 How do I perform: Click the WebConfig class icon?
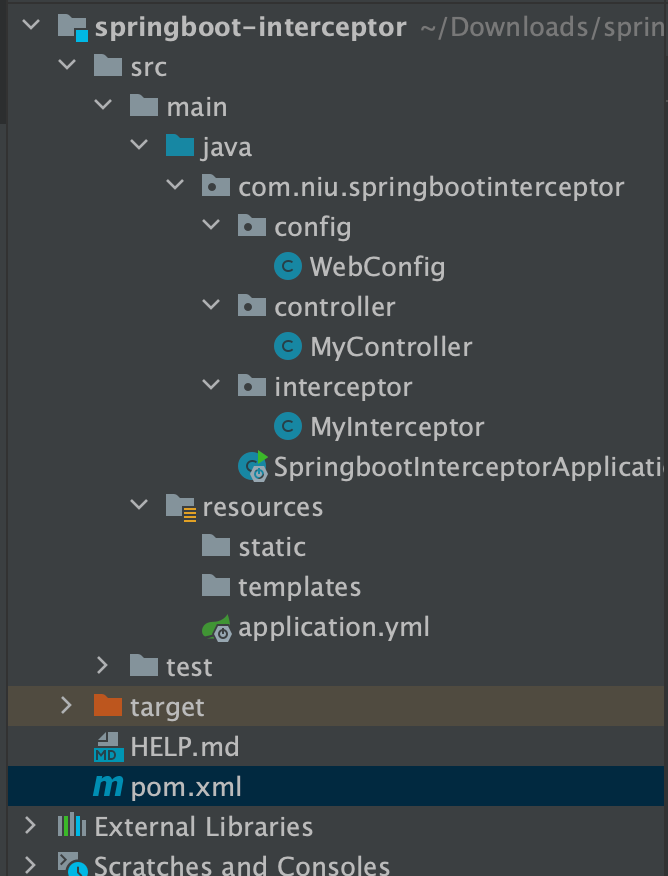pos(287,267)
